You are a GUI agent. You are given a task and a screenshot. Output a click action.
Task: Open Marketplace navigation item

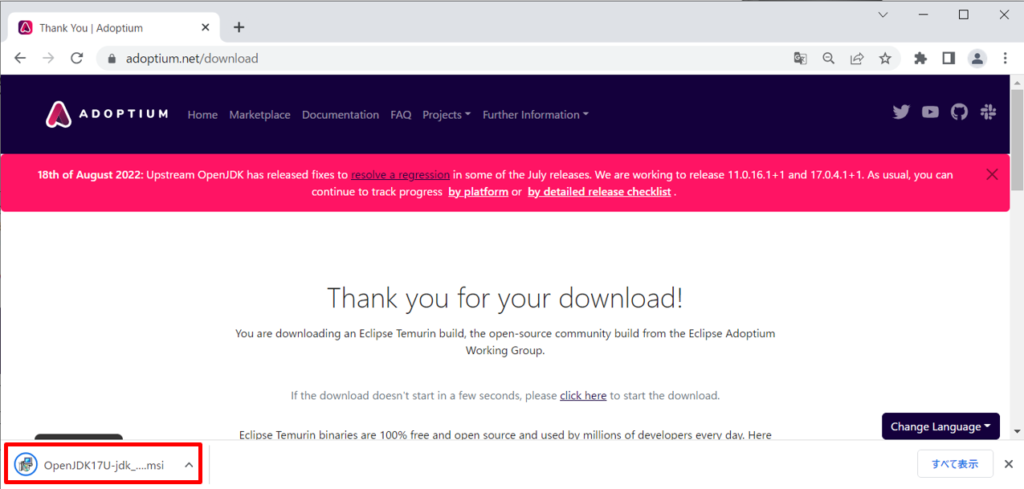(x=259, y=114)
